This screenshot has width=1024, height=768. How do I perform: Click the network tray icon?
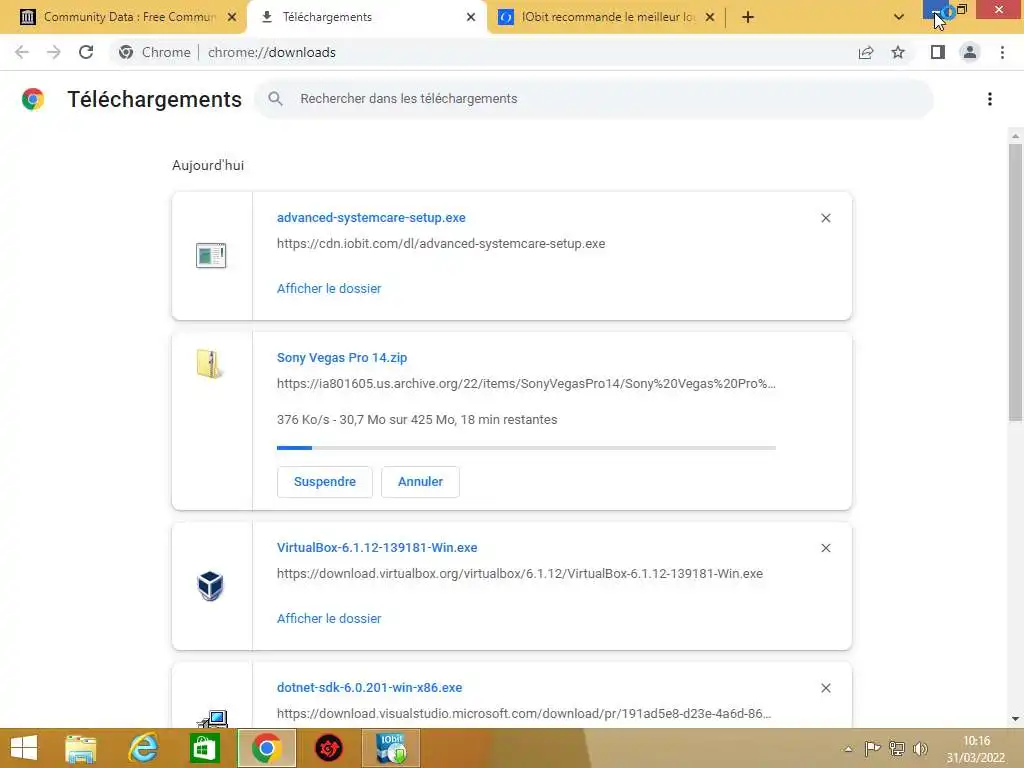(x=897, y=748)
